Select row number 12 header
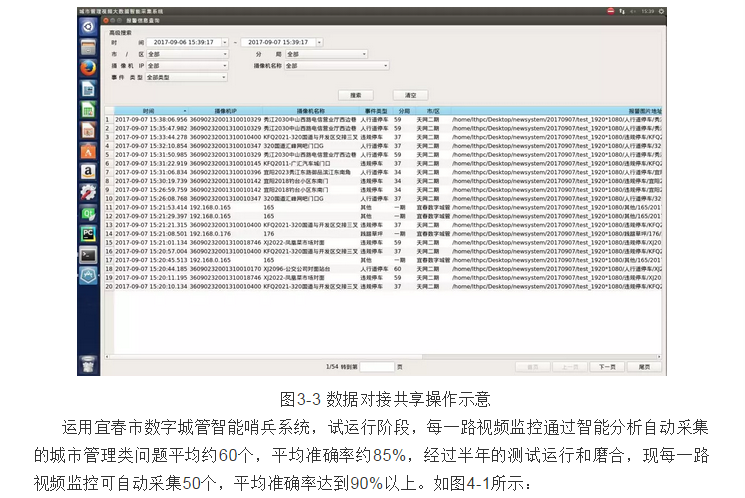The width and height of the screenshot is (745, 498). [109, 216]
